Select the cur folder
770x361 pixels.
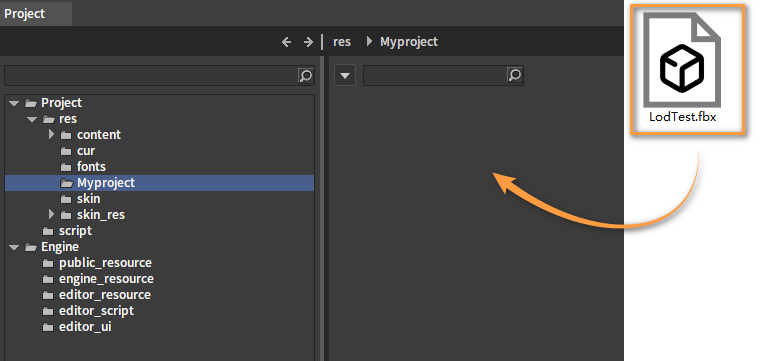click(86, 151)
